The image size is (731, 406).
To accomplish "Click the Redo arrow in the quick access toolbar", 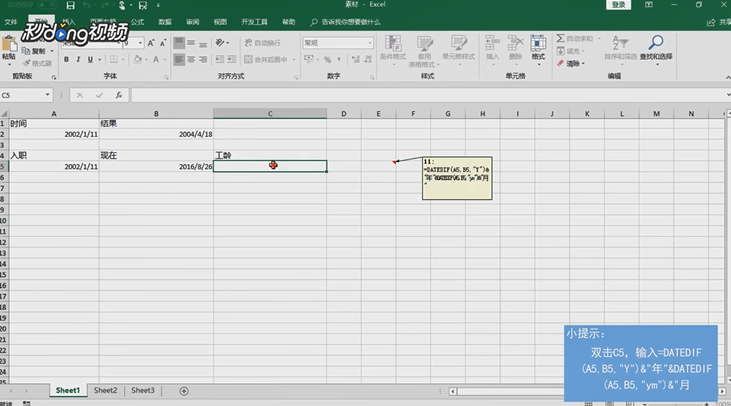I will click(x=103, y=5).
